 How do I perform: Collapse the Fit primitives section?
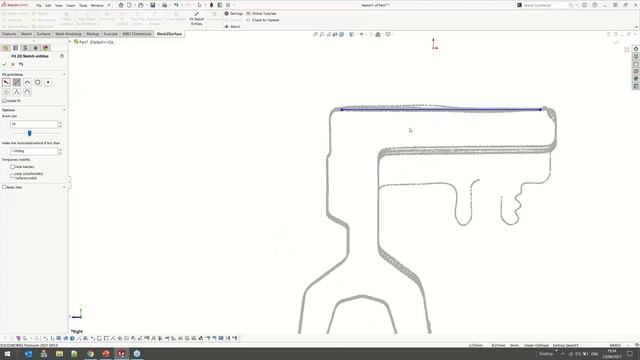[x=64, y=75]
